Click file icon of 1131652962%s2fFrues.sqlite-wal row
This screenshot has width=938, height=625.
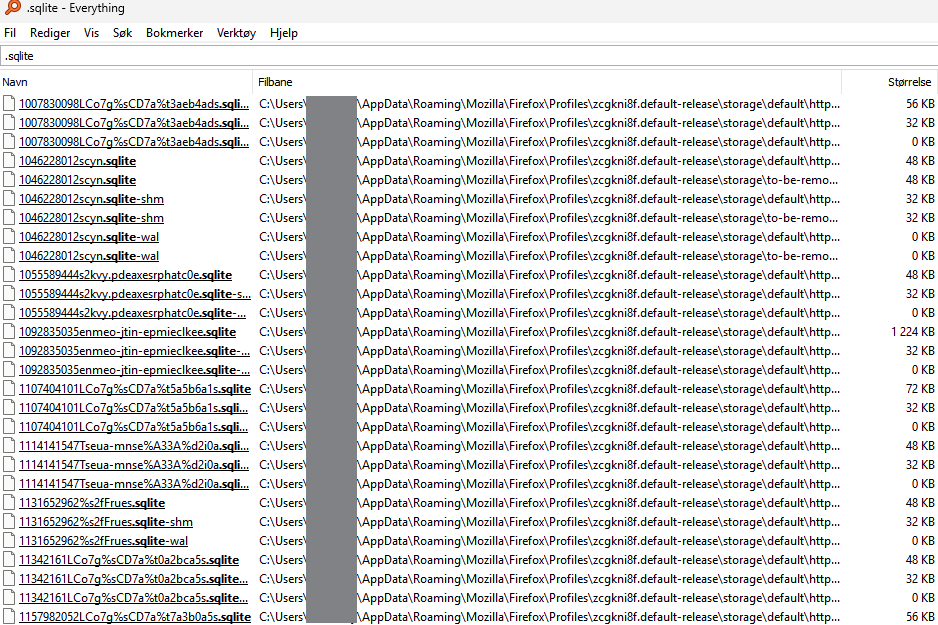[x=9, y=541]
